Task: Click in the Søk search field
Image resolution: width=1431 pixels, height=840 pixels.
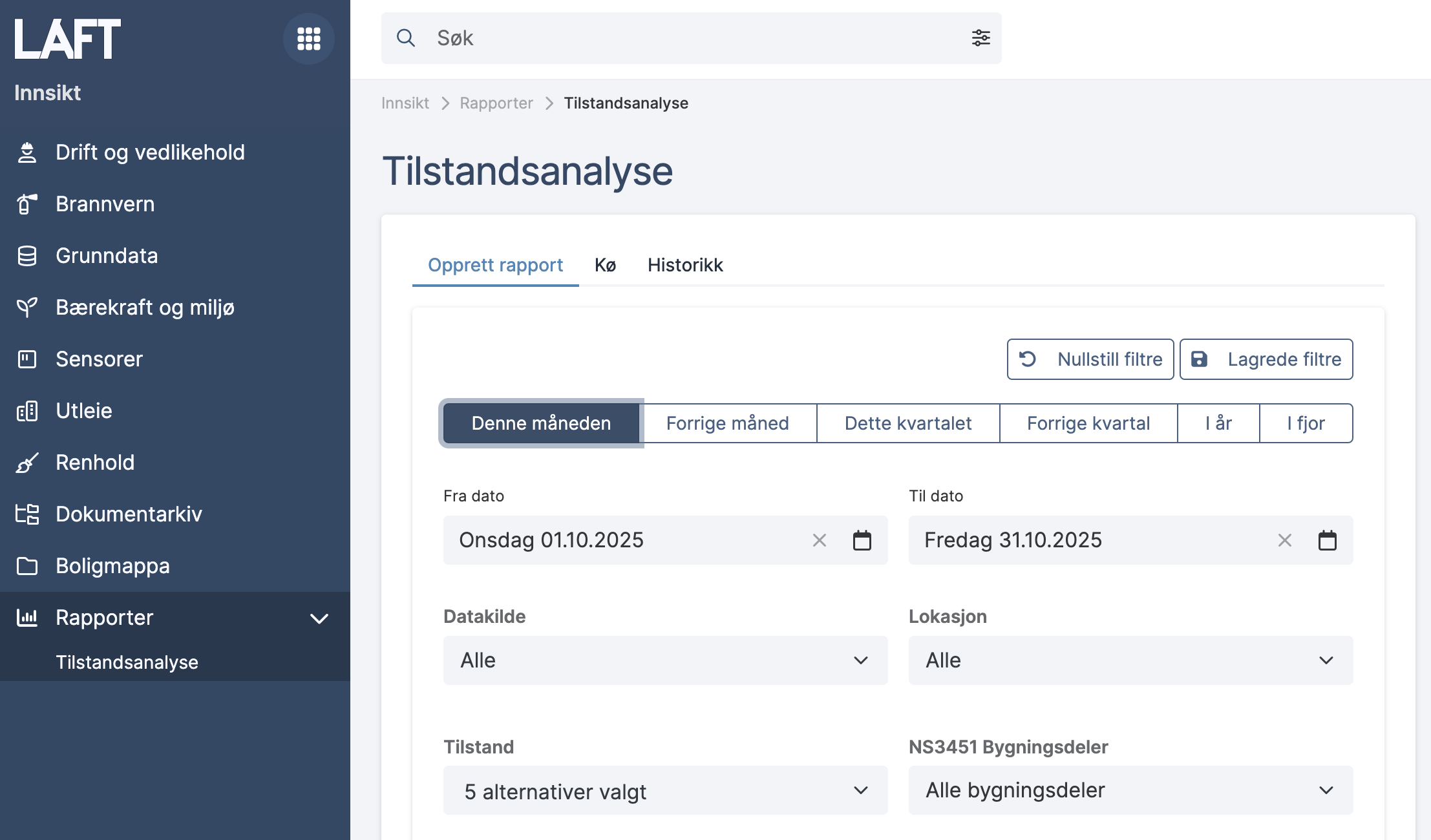Action: coord(692,38)
